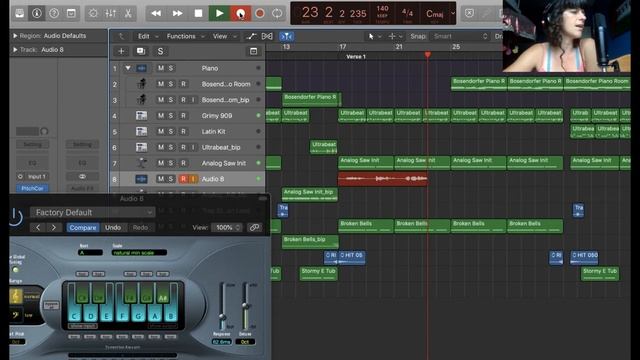Collapse the Piano track stack triangle
The width and height of the screenshot is (640, 360).
point(128,68)
